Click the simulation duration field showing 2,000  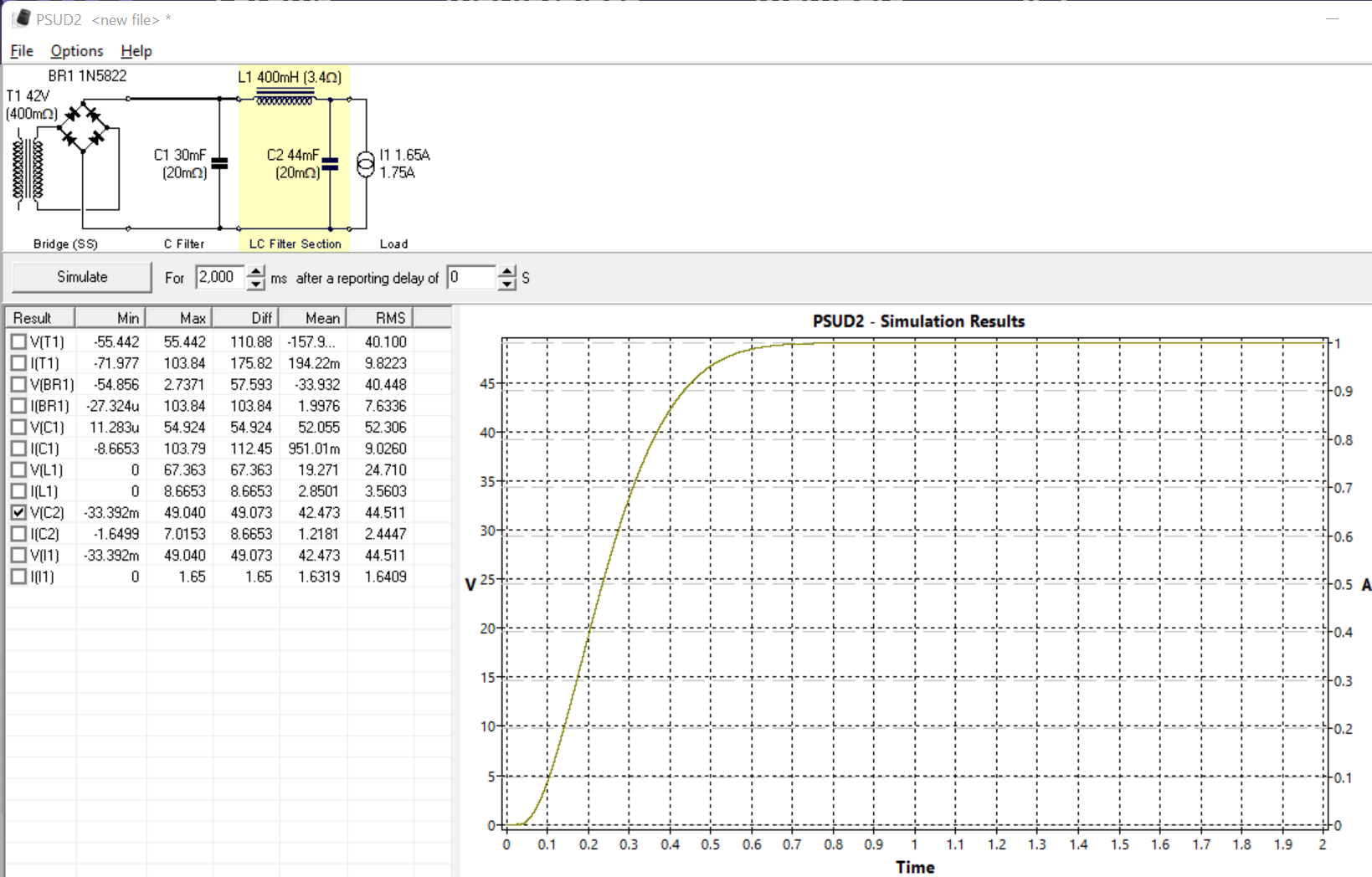click(x=221, y=277)
